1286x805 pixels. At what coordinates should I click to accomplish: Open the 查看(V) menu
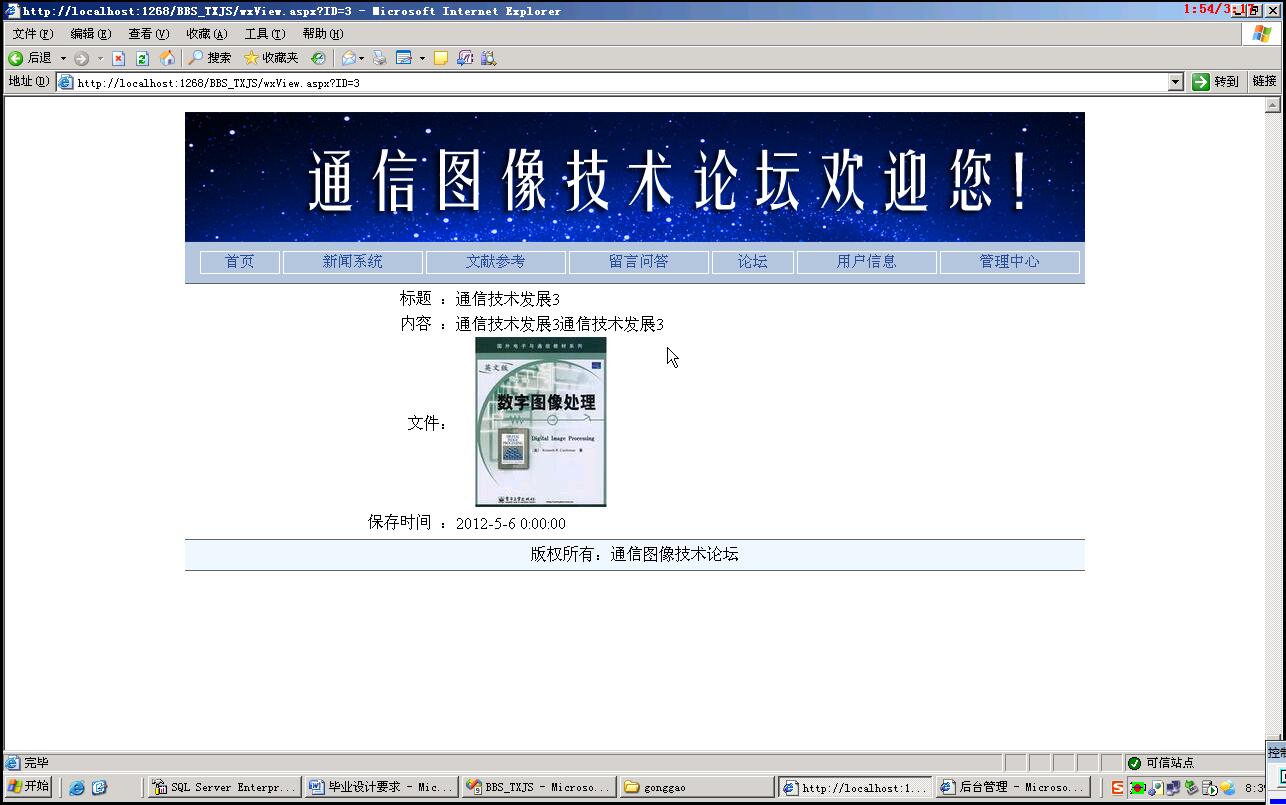[x=148, y=34]
